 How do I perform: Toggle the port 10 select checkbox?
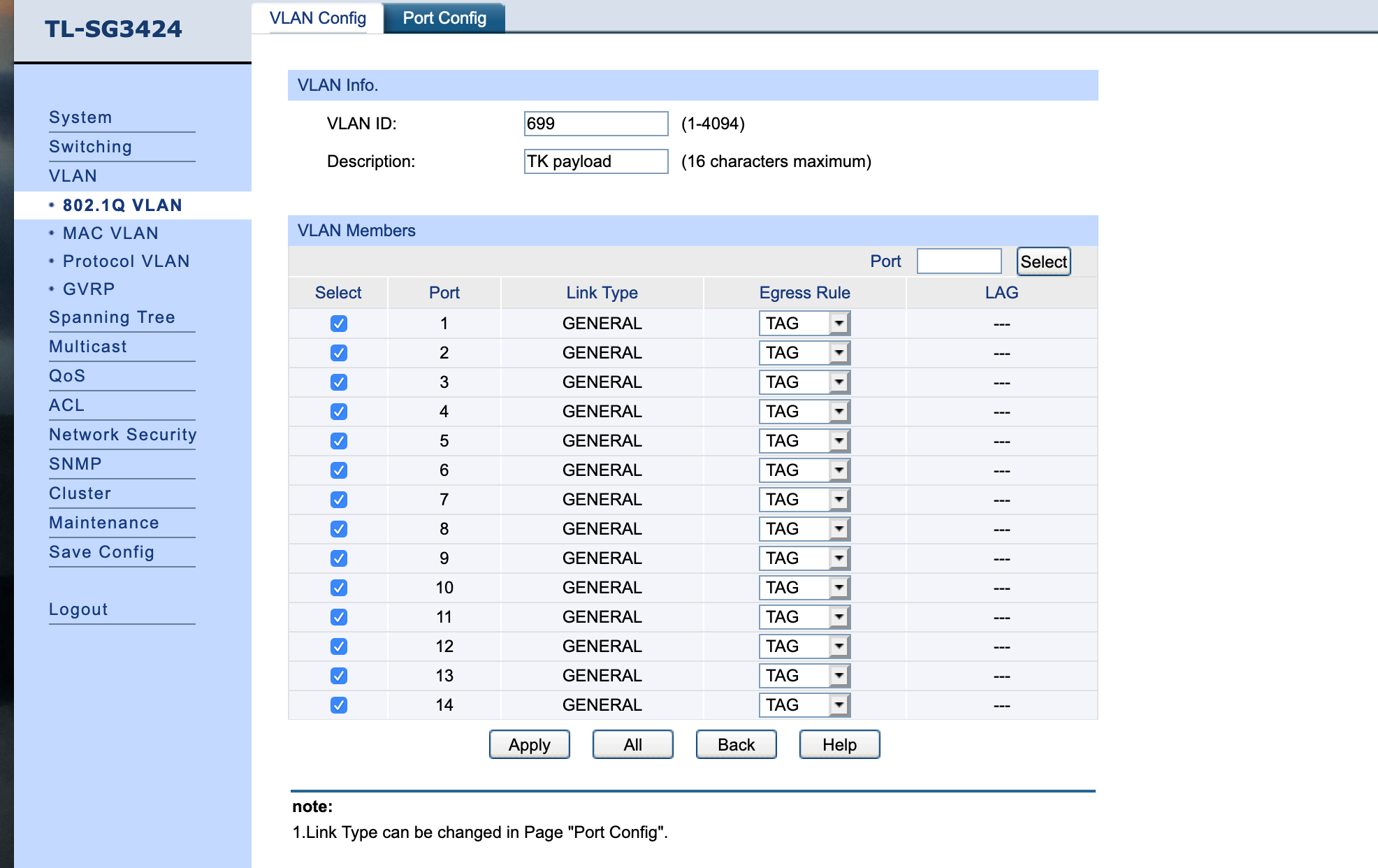(x=339, y=588)
